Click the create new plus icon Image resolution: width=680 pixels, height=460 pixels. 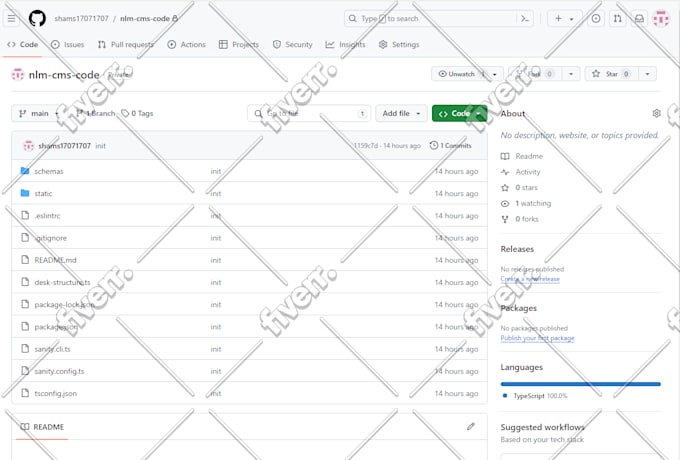pyautogui.click(x=558, y=18)
